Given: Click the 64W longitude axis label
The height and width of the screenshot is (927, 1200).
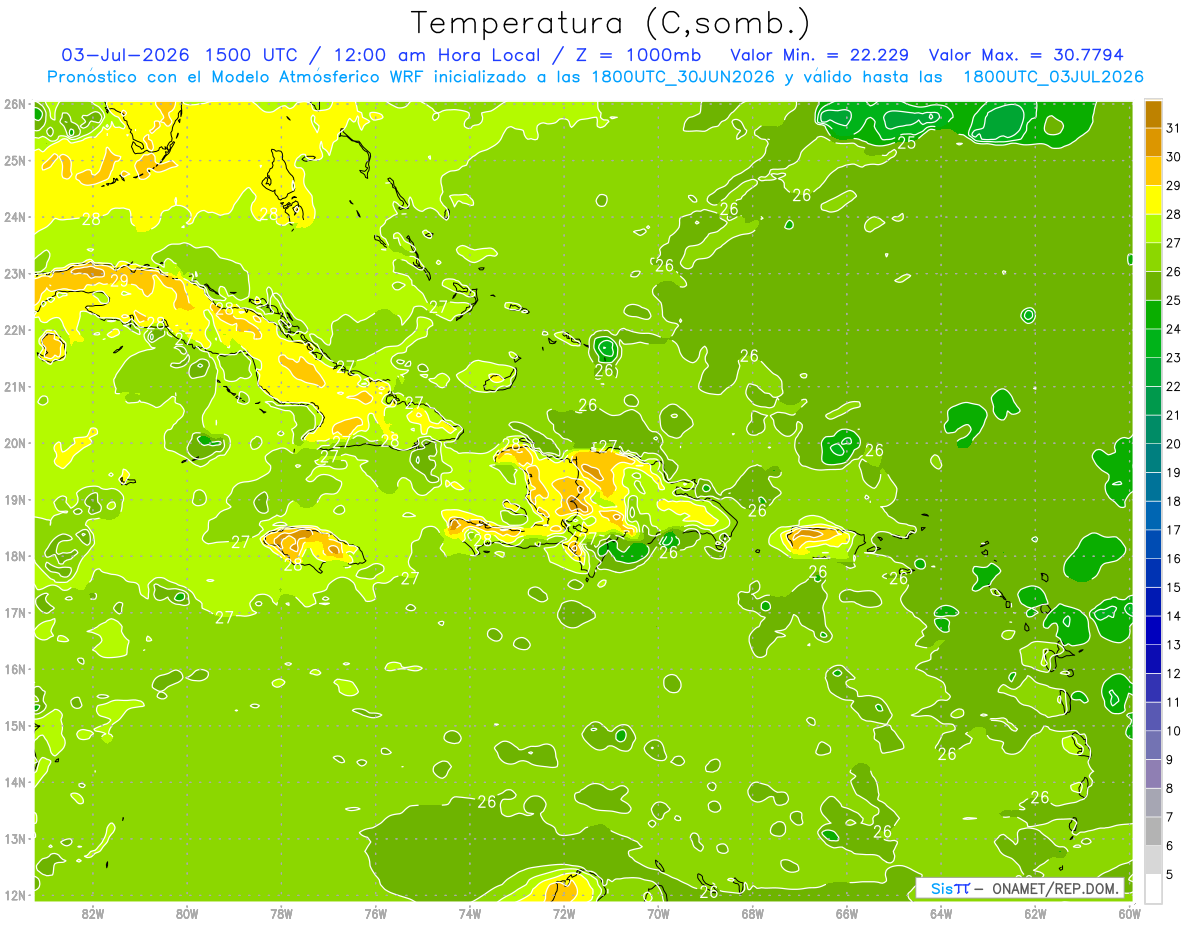Looking at the screenshot, I should (941, 913).
